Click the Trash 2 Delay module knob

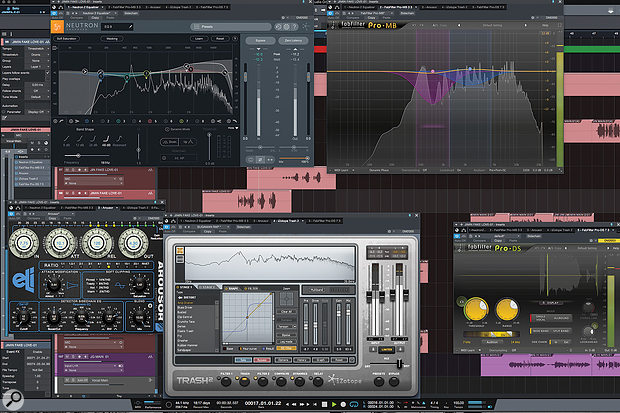click(318, 382)
